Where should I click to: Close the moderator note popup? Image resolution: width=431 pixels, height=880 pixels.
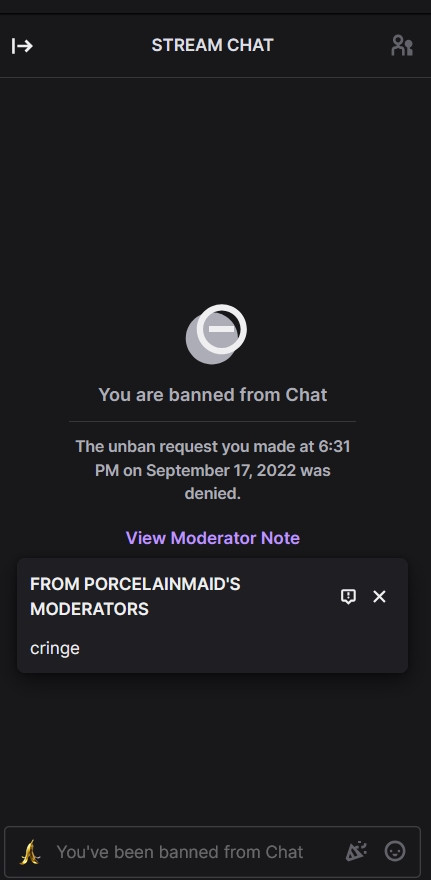(x=379, y=597)
